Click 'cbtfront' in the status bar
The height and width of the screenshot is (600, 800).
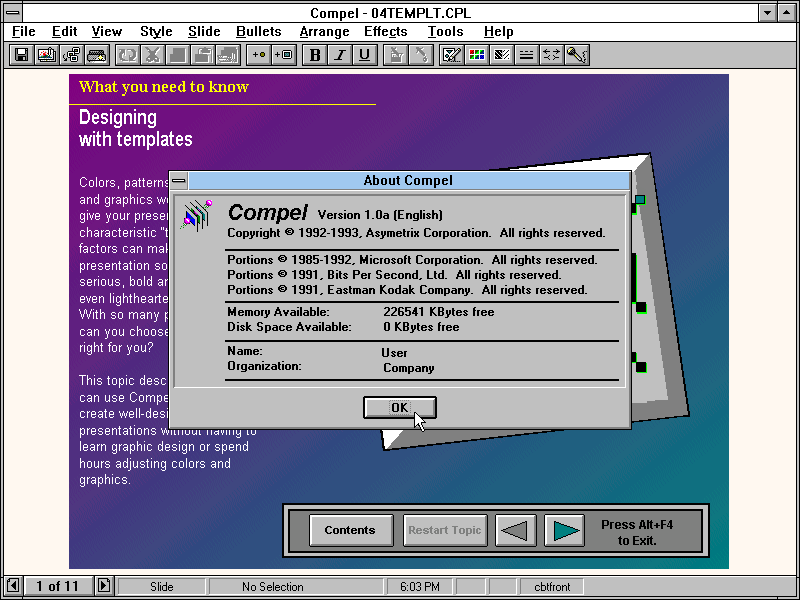(x=552, y=587)
